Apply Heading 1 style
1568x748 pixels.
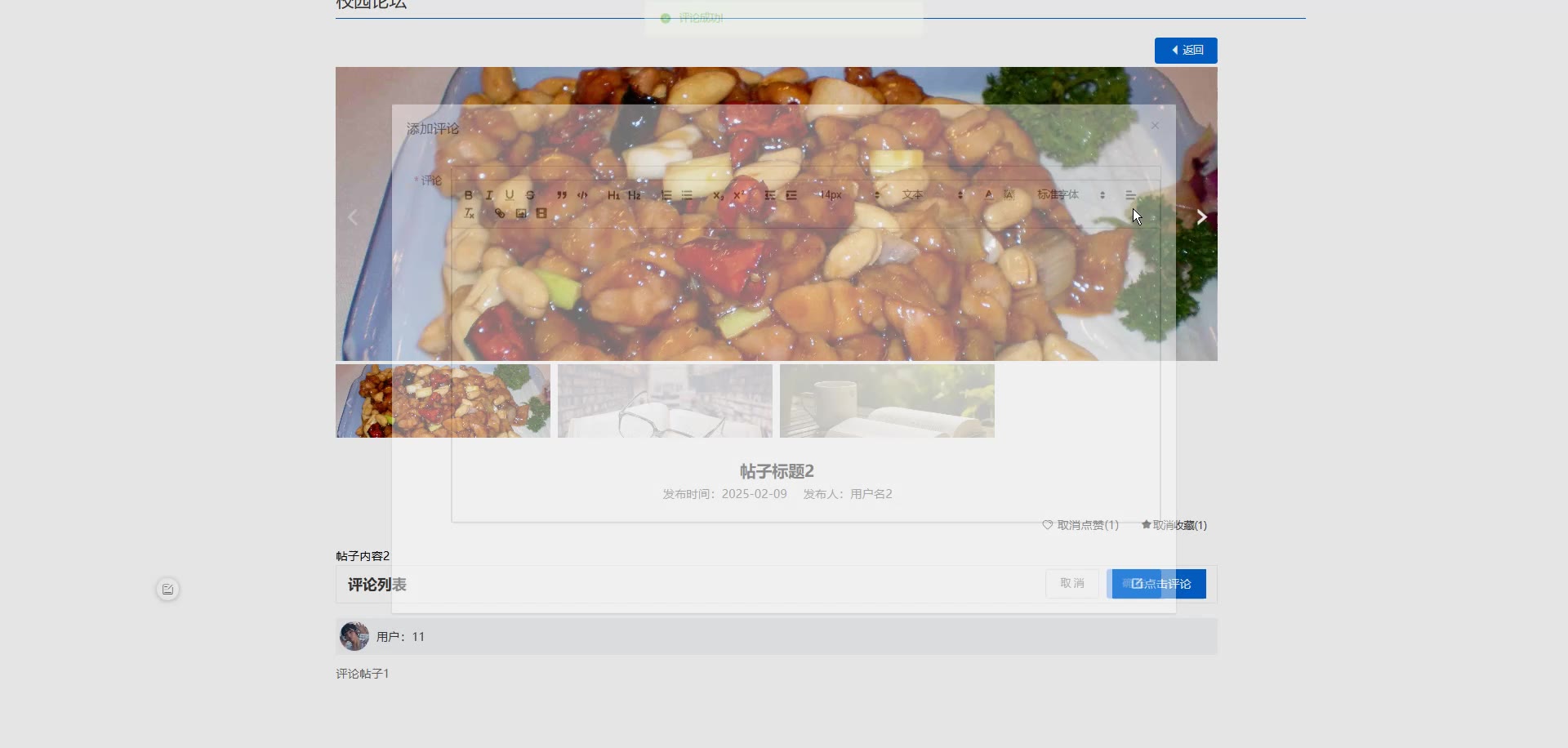click(x=613, y=195)
